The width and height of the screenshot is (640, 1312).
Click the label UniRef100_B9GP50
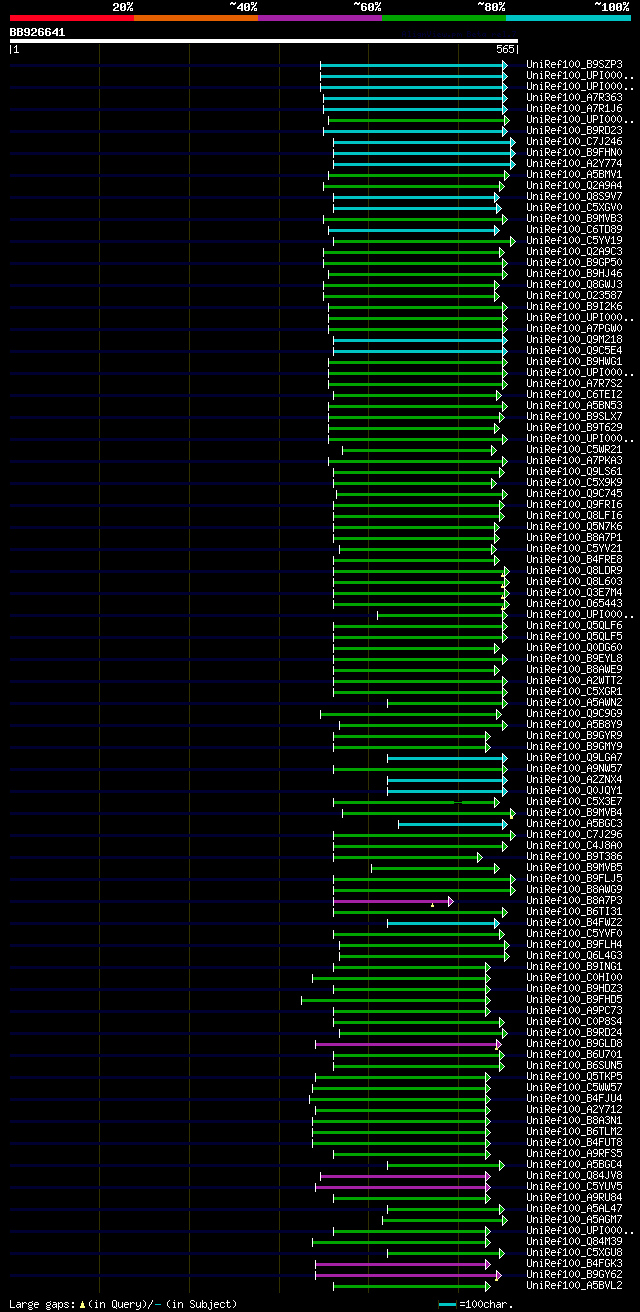(574, 263)
